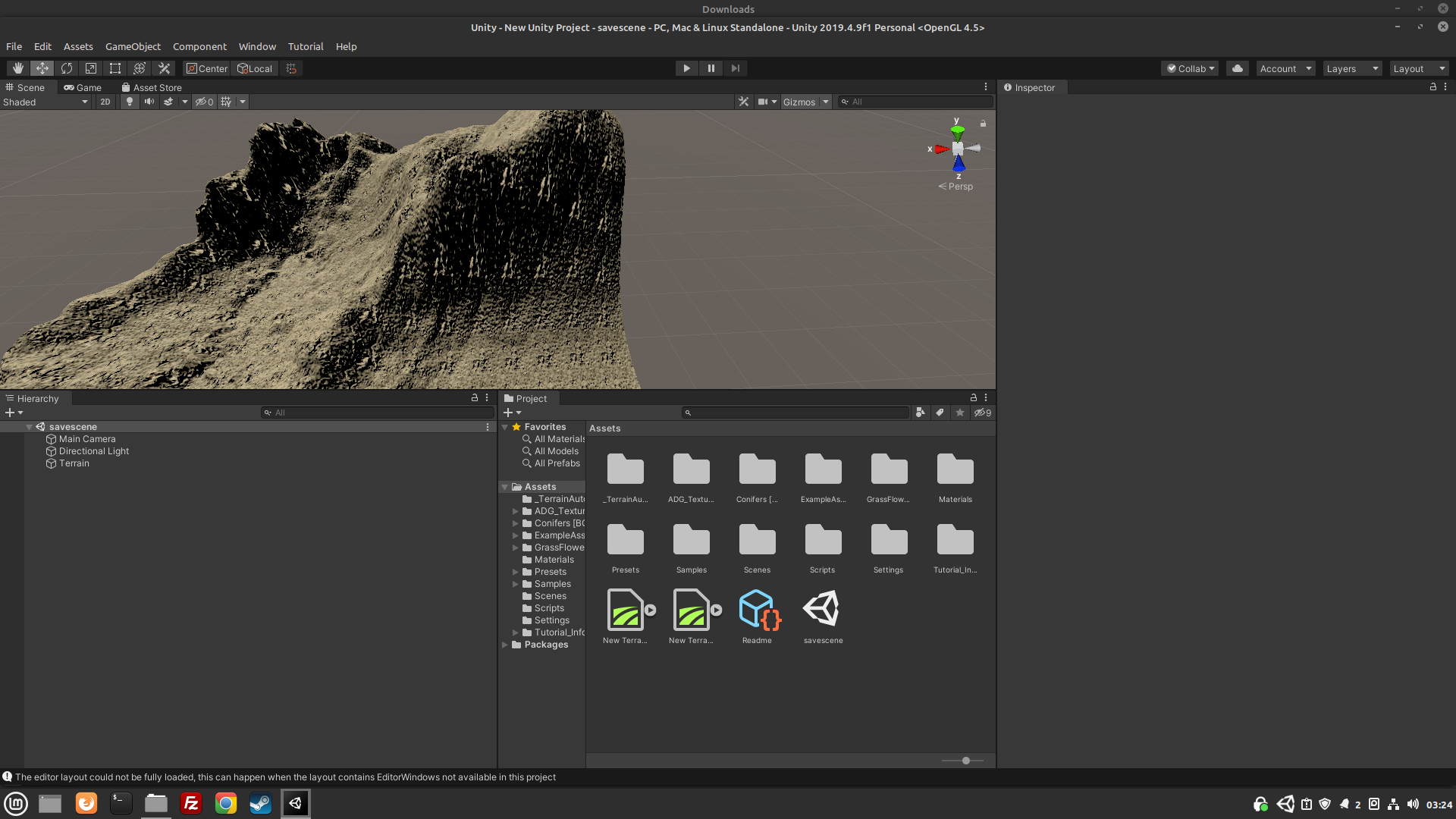Click the Pause button

coord(711,68)
